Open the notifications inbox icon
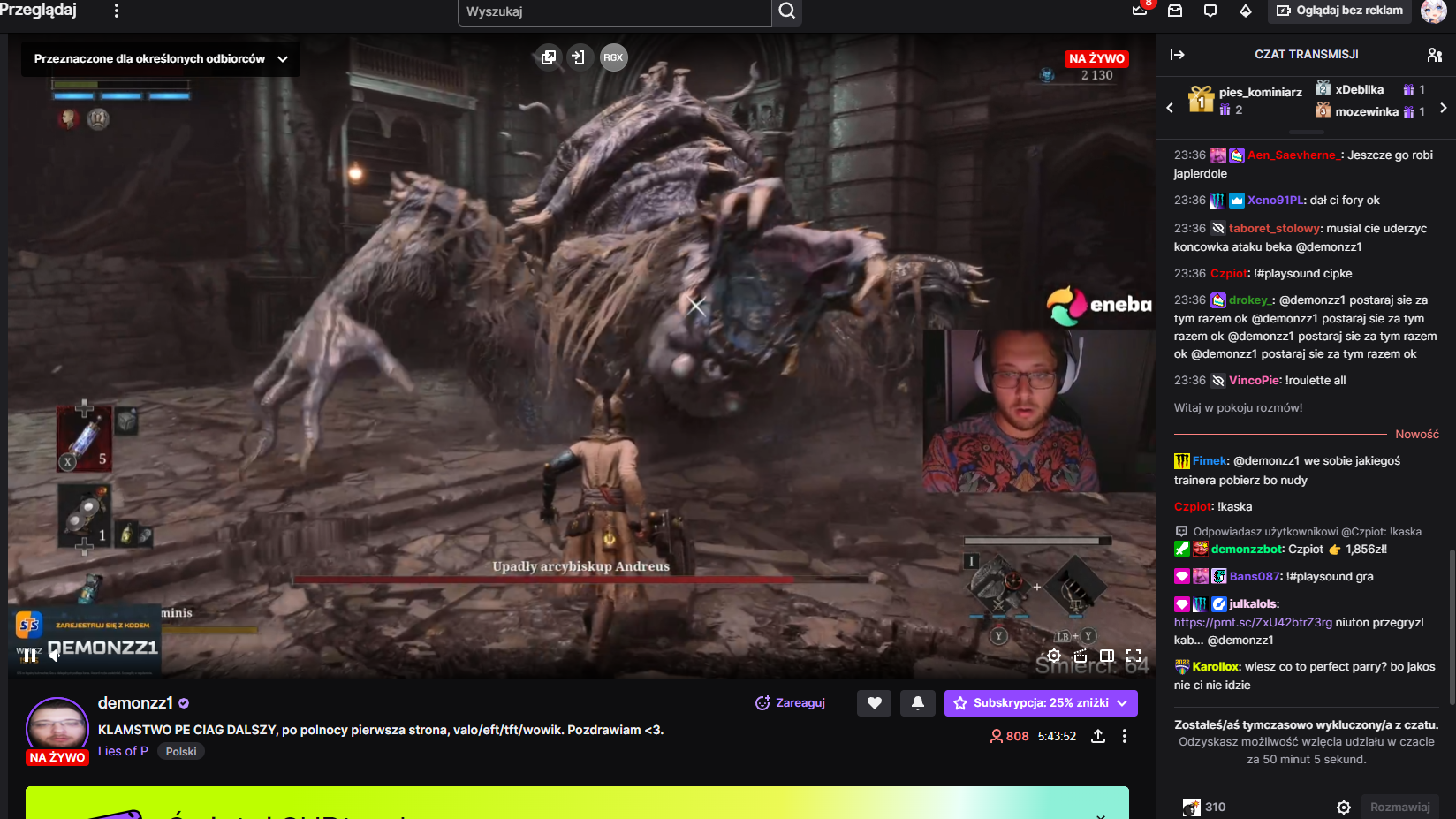This screenshot has height=819, width=1456. 1175,11
